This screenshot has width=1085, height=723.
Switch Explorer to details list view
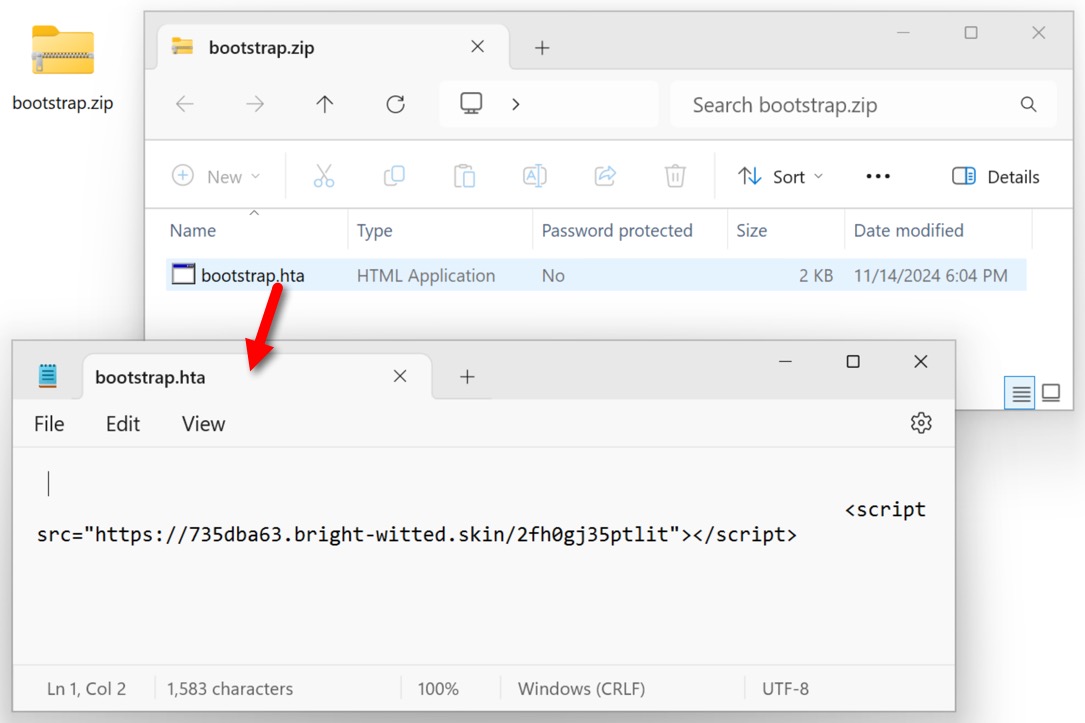point(1020,393)
